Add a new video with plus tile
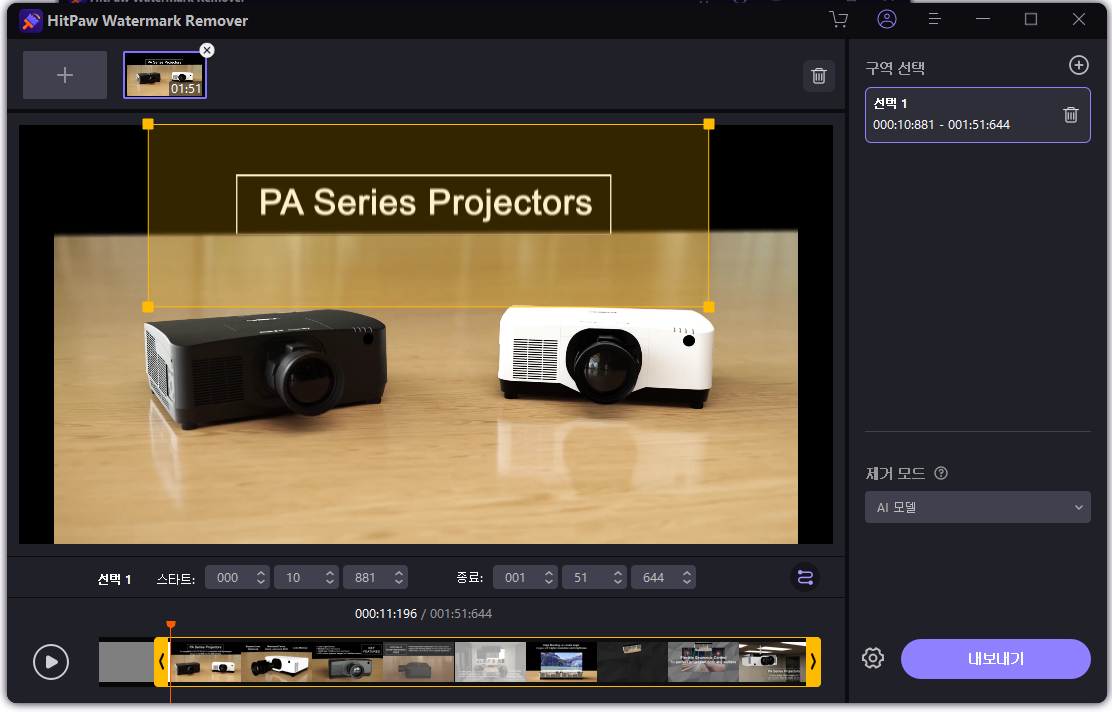Screen dimensions: 1112x712 tap(65, 74)
